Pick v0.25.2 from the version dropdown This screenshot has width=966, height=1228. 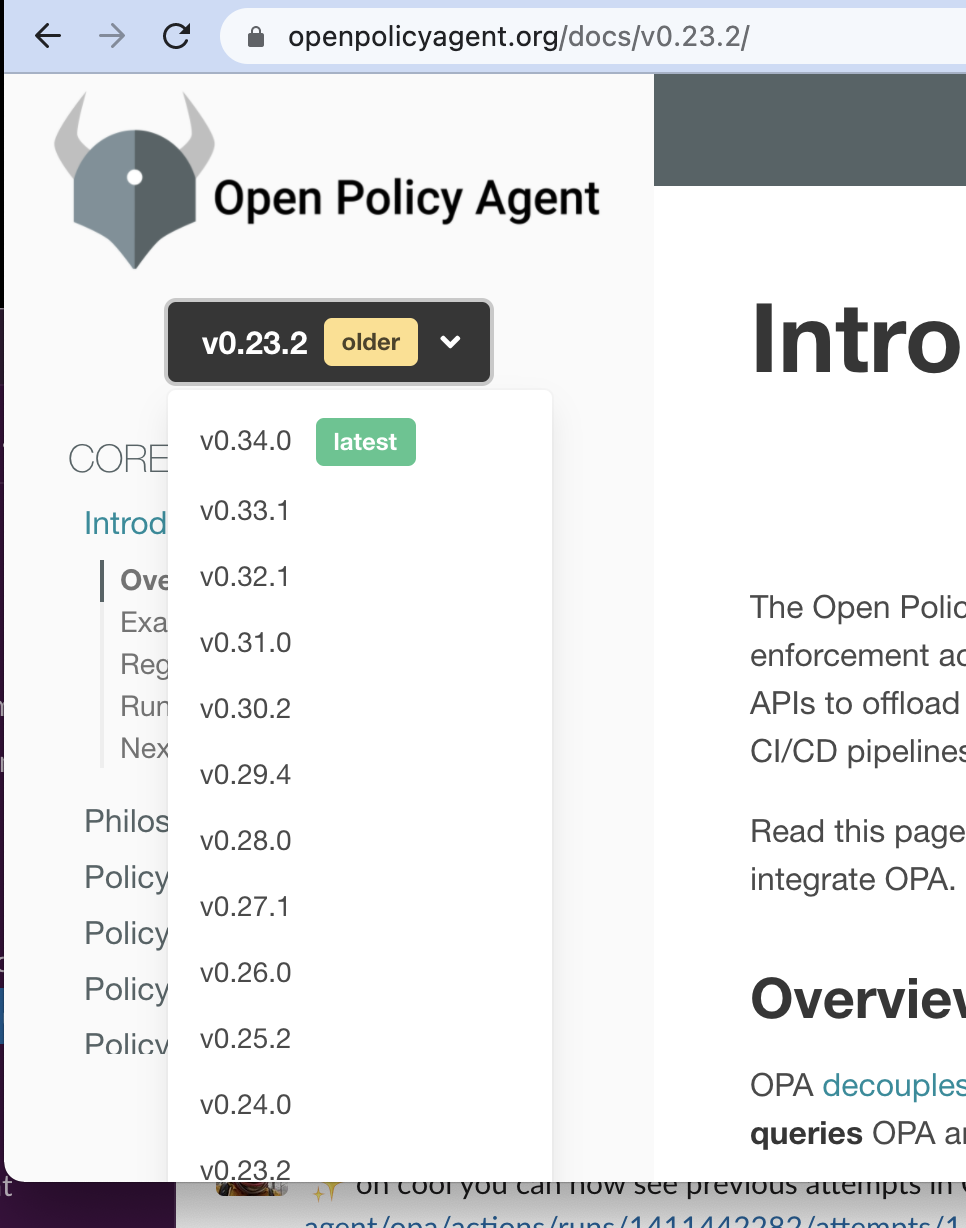pos(246,1038)
